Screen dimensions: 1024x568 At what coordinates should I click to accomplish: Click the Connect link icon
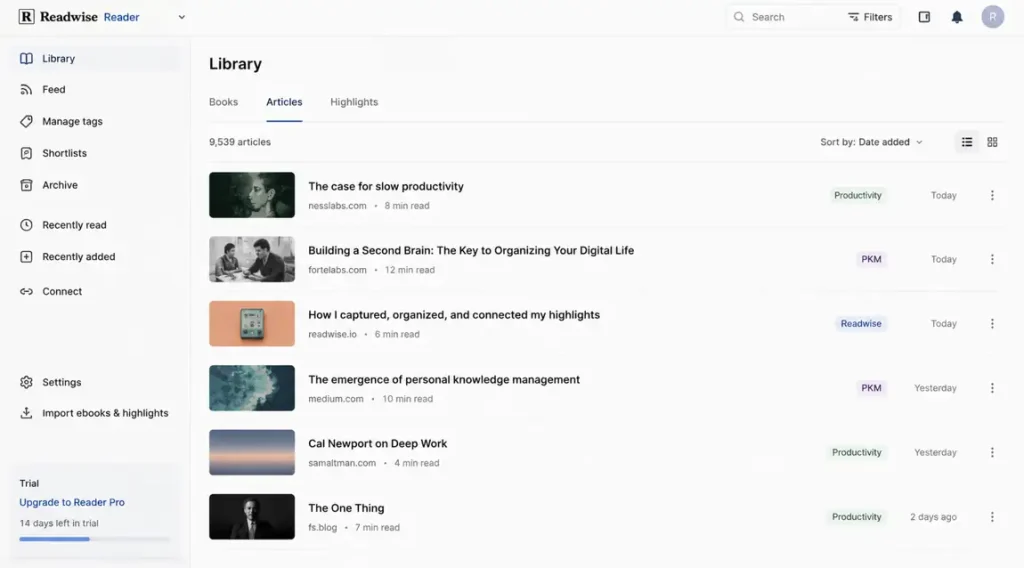26,292
